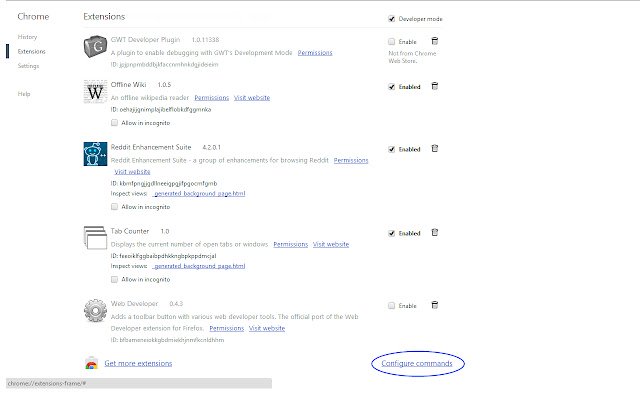Screen dimensions: 640x400
Task: Remove Web Developer via trash icon
Action: tap(435, 305)
